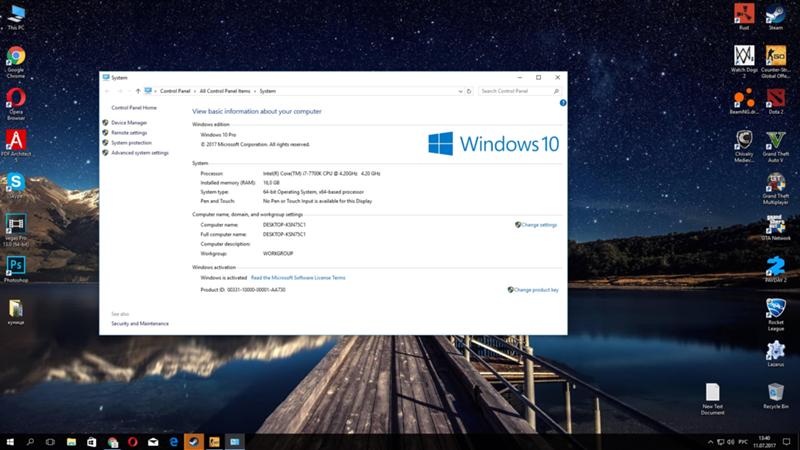This screenshot has height=450, width=800.
Task: Open Opera from the taskbar
Action: click(x=133, y=442)
